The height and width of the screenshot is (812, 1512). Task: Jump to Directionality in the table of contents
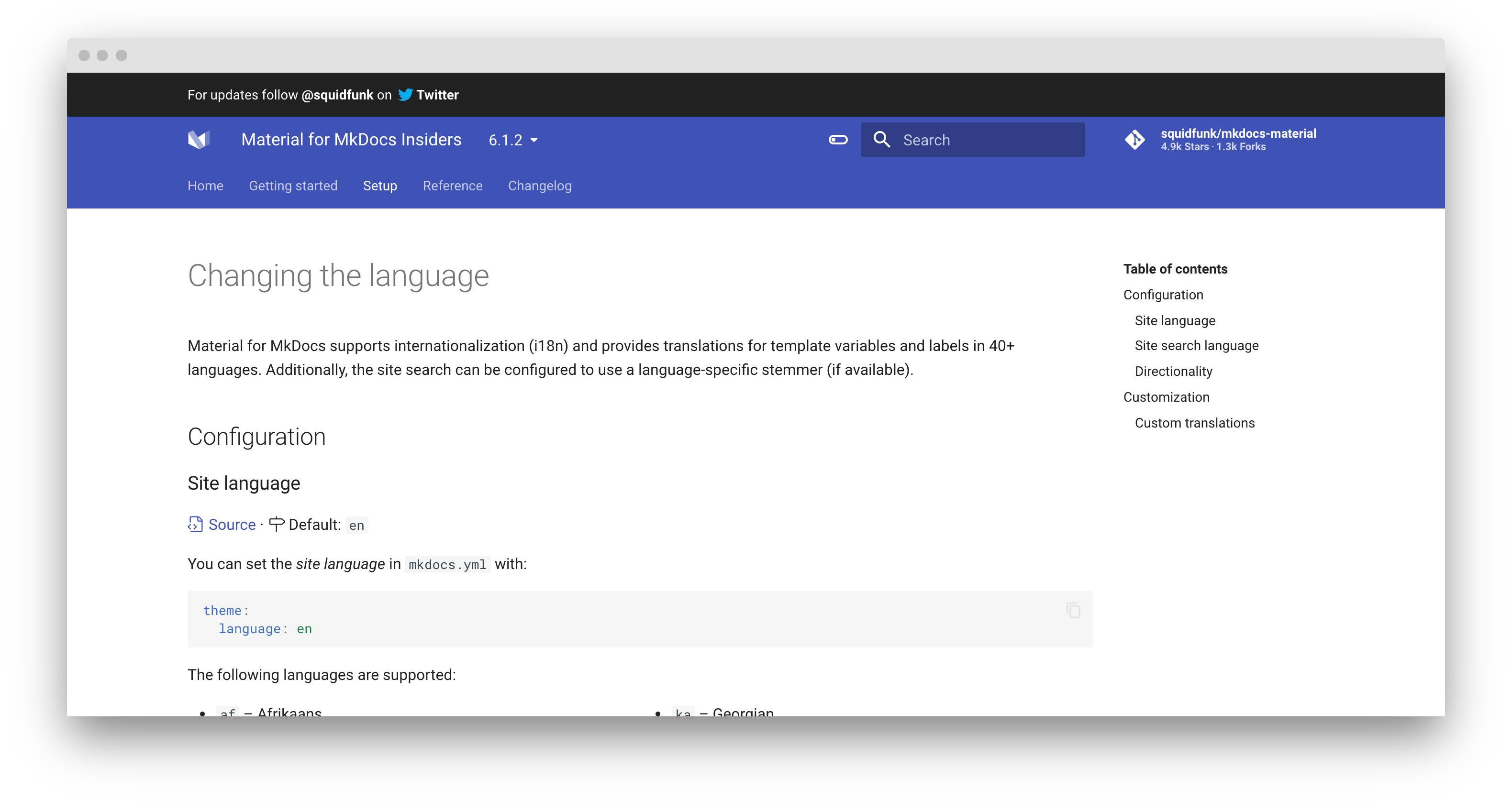pyautogui.click(x=1173, y=371)
